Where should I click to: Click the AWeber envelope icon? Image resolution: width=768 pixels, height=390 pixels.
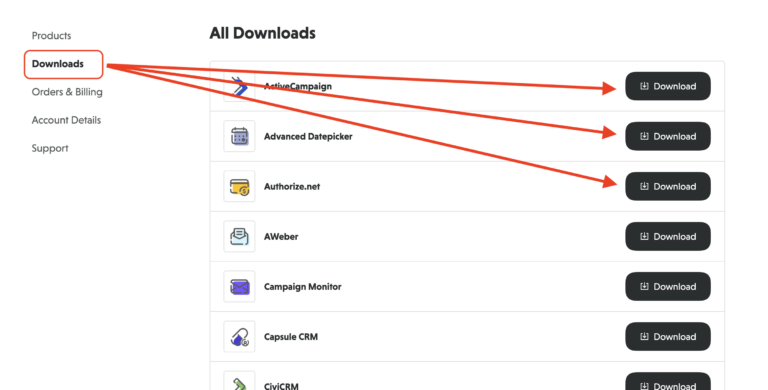[240, 236]
